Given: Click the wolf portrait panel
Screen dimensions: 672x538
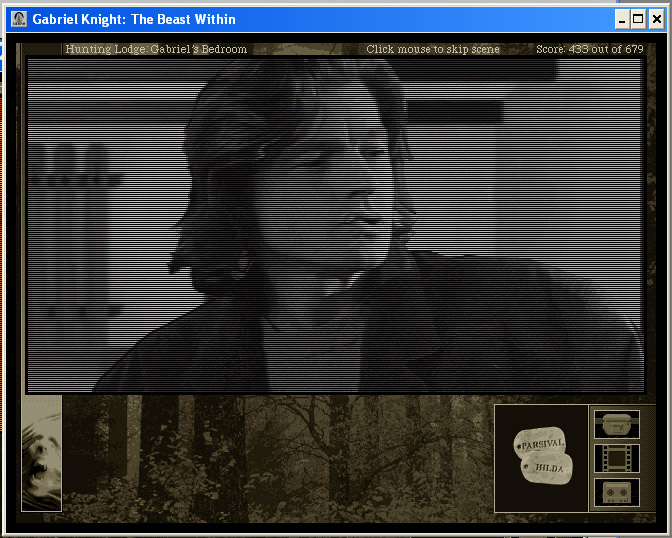Looking at the screenshot, I should coord(42,453).
